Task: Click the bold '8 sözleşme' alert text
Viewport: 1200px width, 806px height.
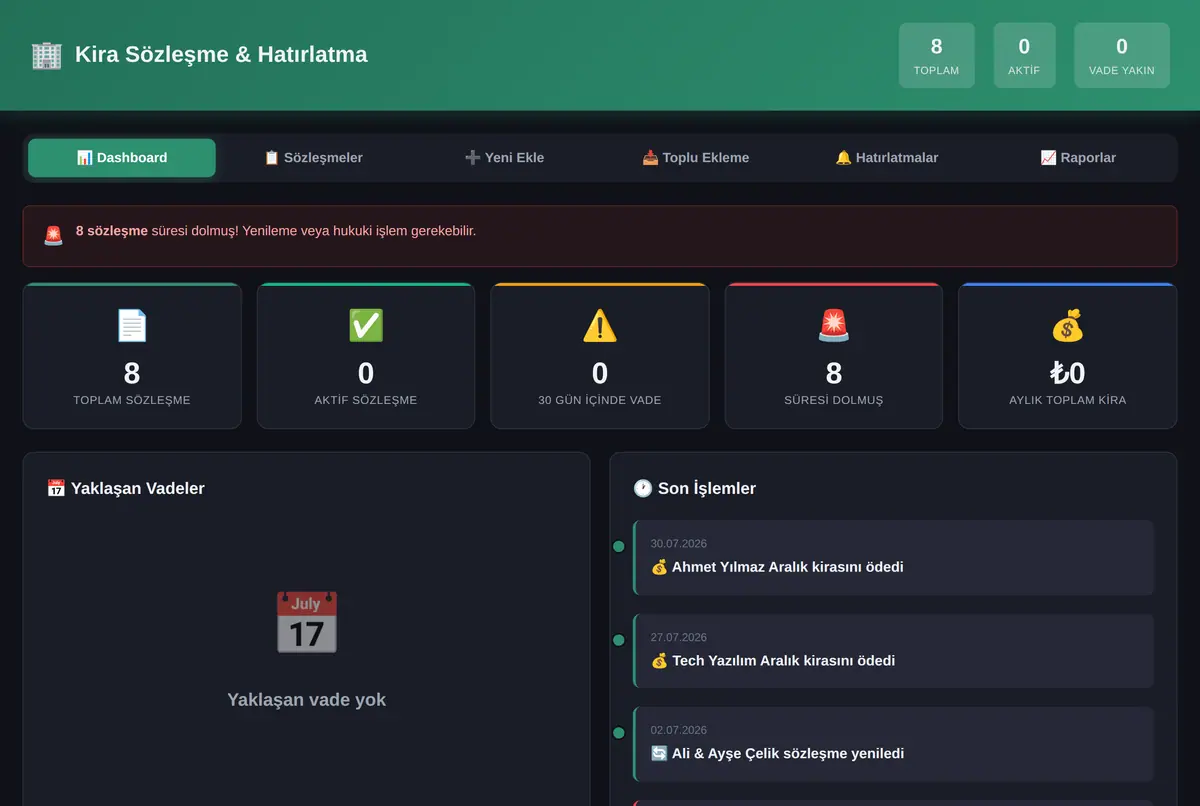Action: click(112, 231)
